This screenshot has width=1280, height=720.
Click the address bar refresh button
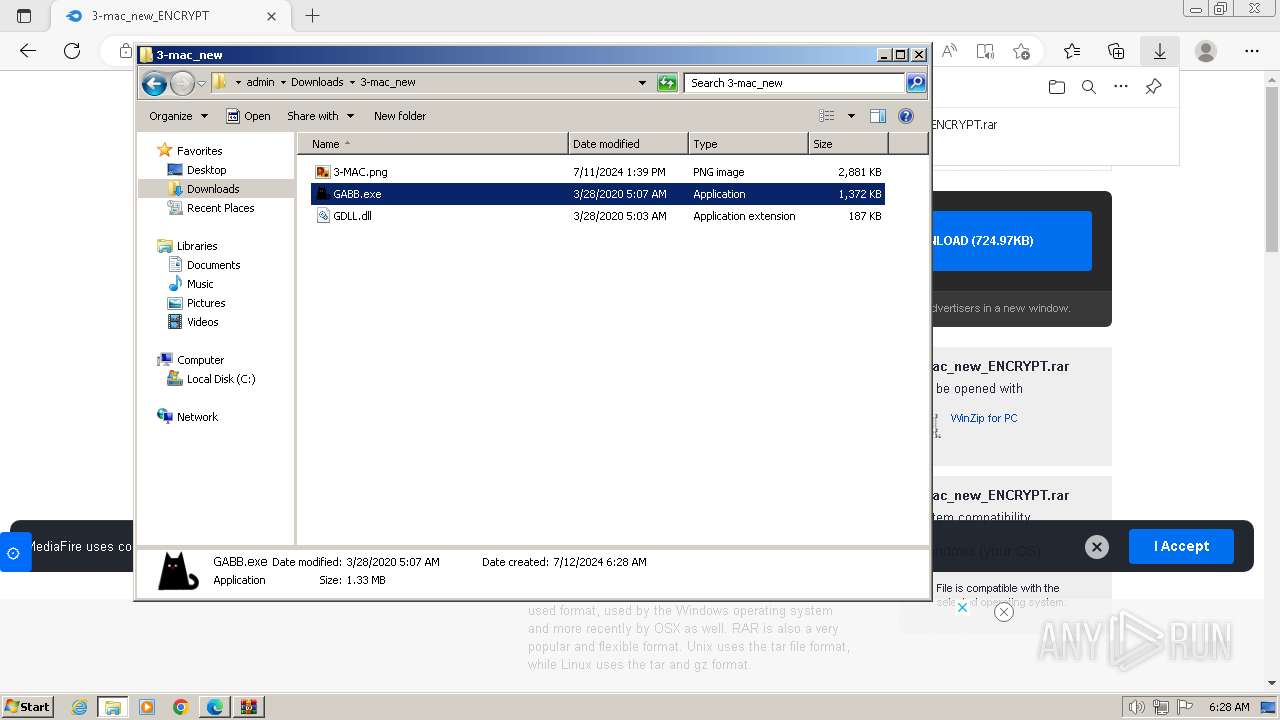click(x=667, y=83)
